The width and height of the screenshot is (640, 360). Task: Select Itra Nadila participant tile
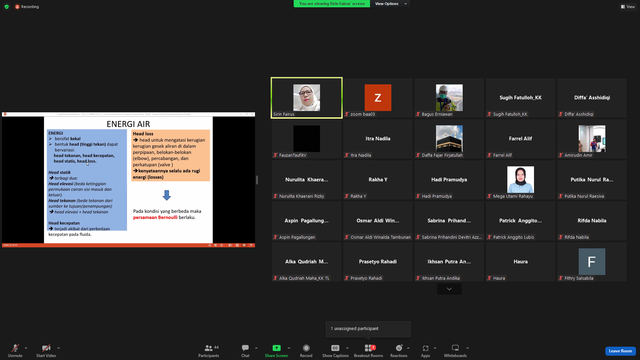378,139
